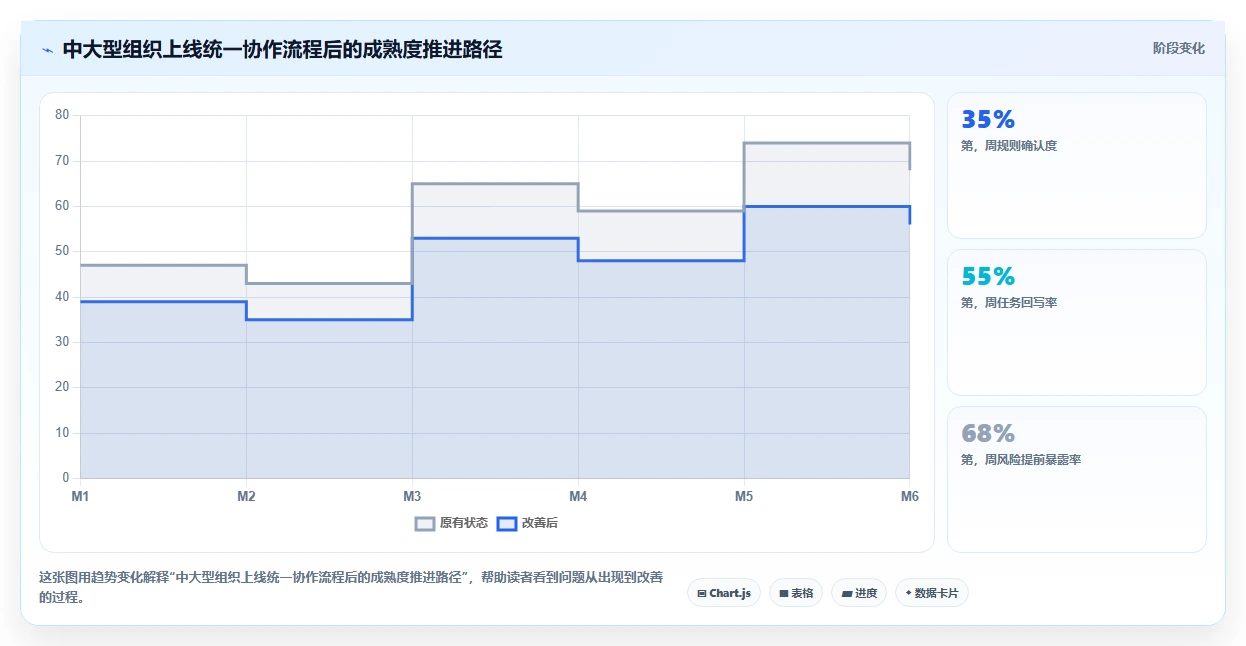Click the 第，周任务回写率 caption

point(1009,303)
